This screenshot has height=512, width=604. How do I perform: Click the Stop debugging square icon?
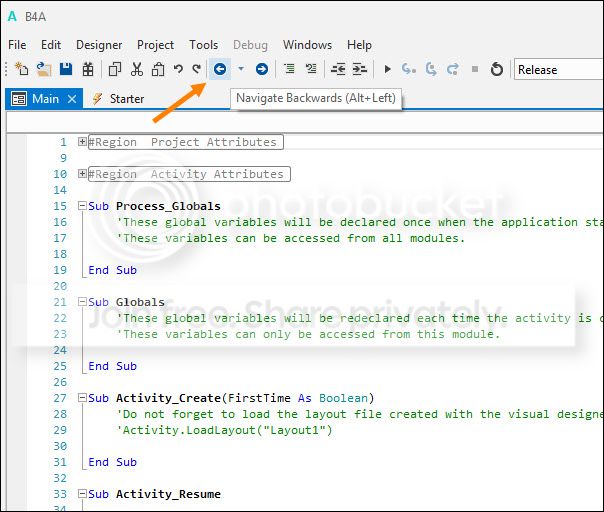pyautogui.click(x=475, y=69)
